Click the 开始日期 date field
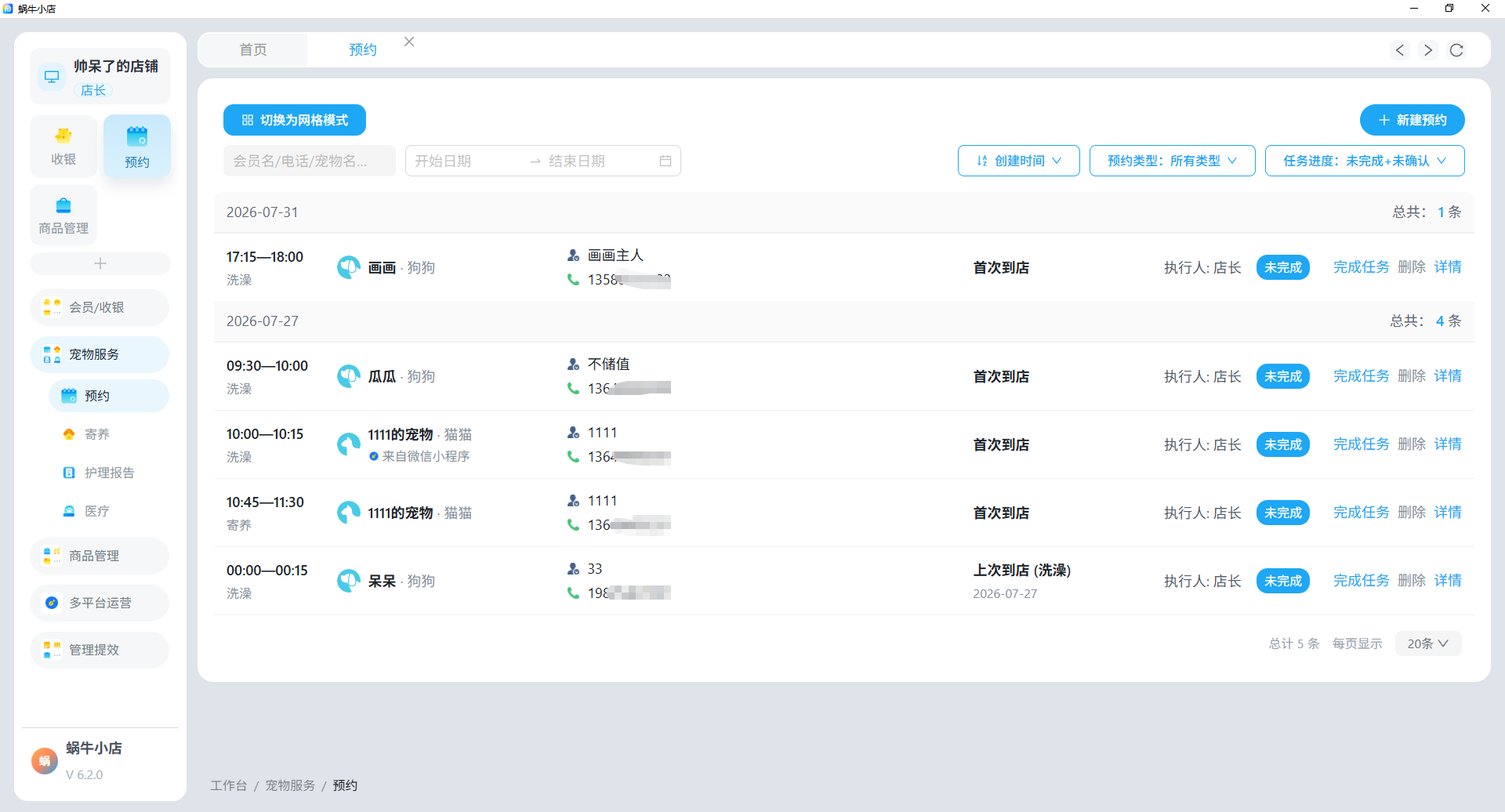Viewport: 1505px width, 812px height. [x=467, y=161]
